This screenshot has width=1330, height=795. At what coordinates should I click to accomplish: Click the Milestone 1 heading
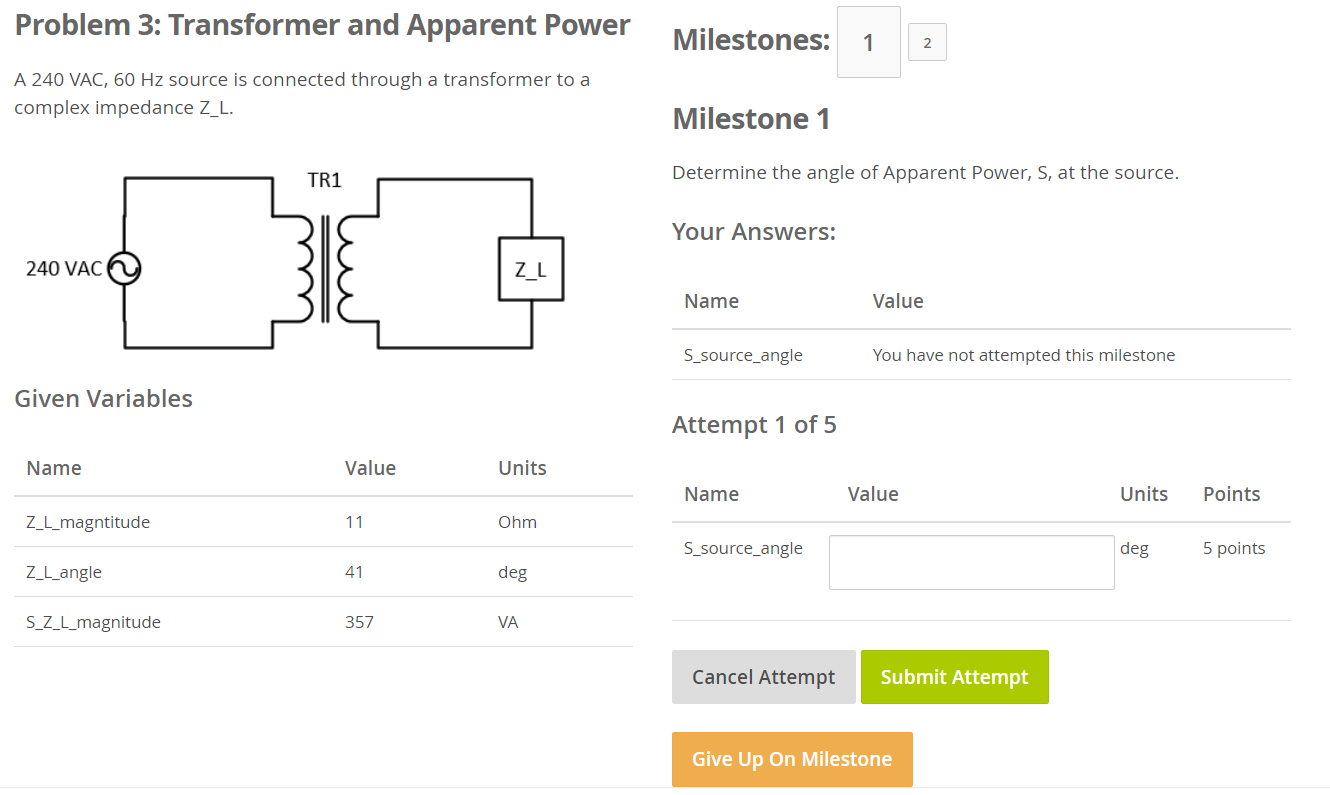751,118
